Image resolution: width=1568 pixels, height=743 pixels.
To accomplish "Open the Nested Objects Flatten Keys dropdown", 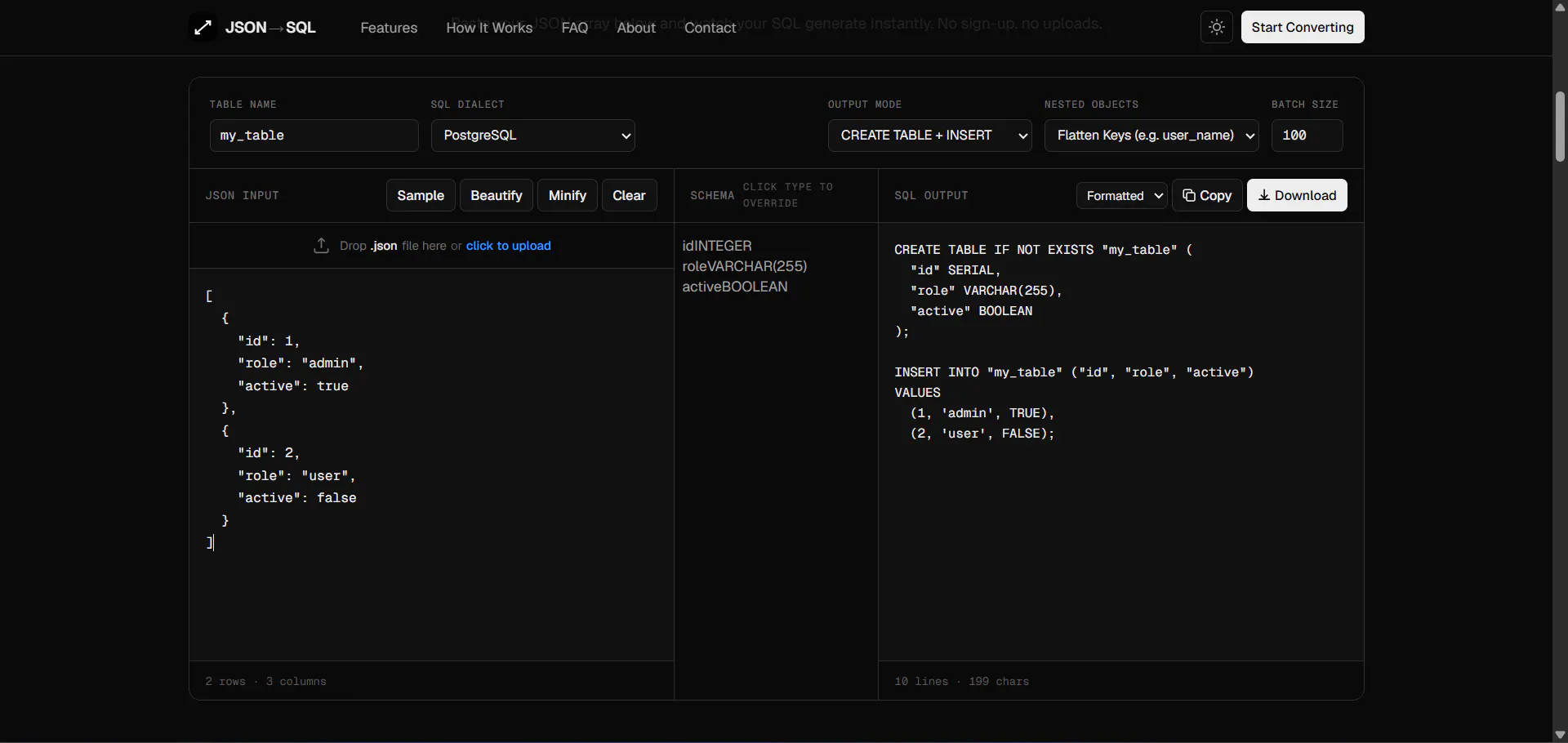I will point(1151,136).
